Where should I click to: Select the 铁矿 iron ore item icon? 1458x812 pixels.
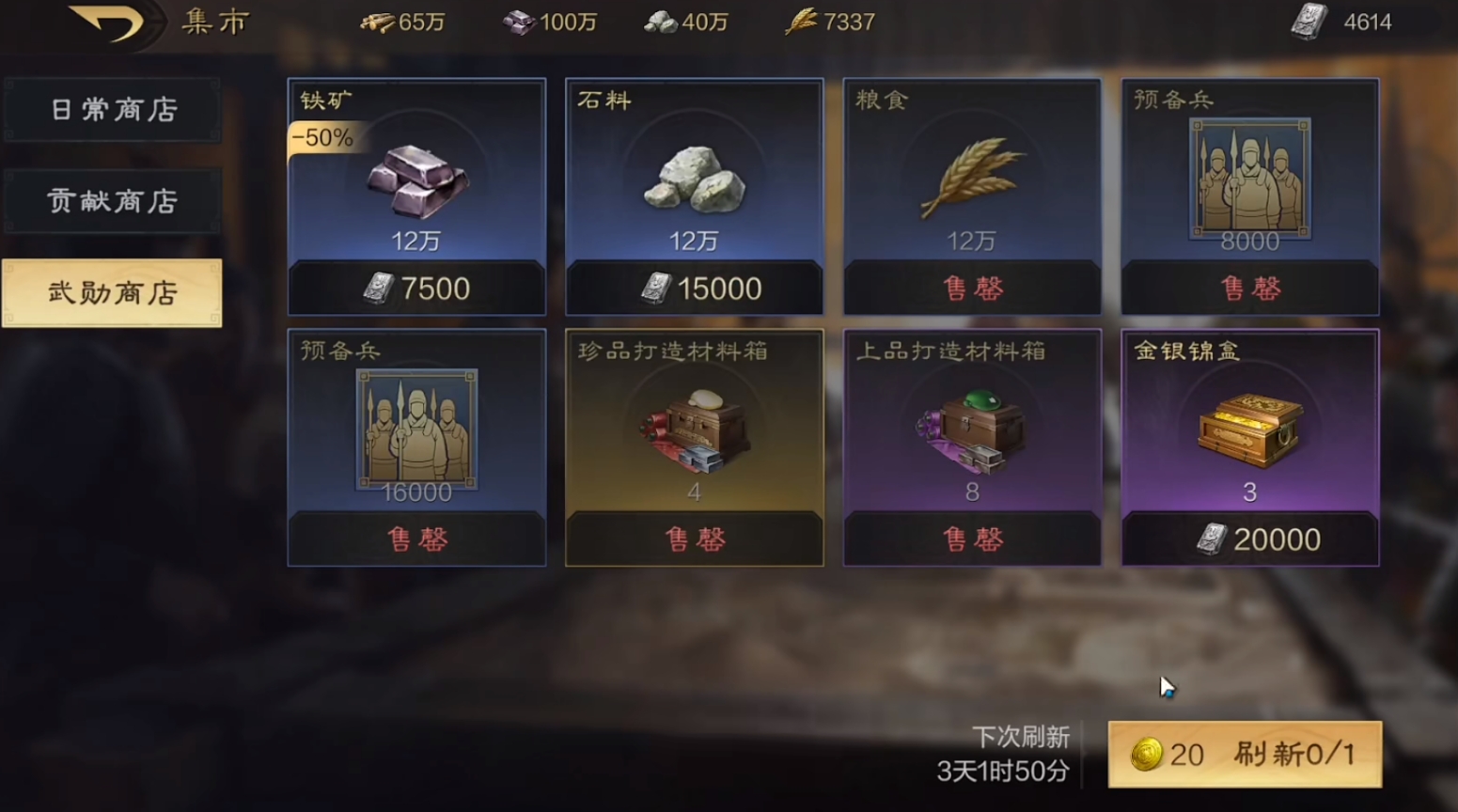tap(416, 181)
